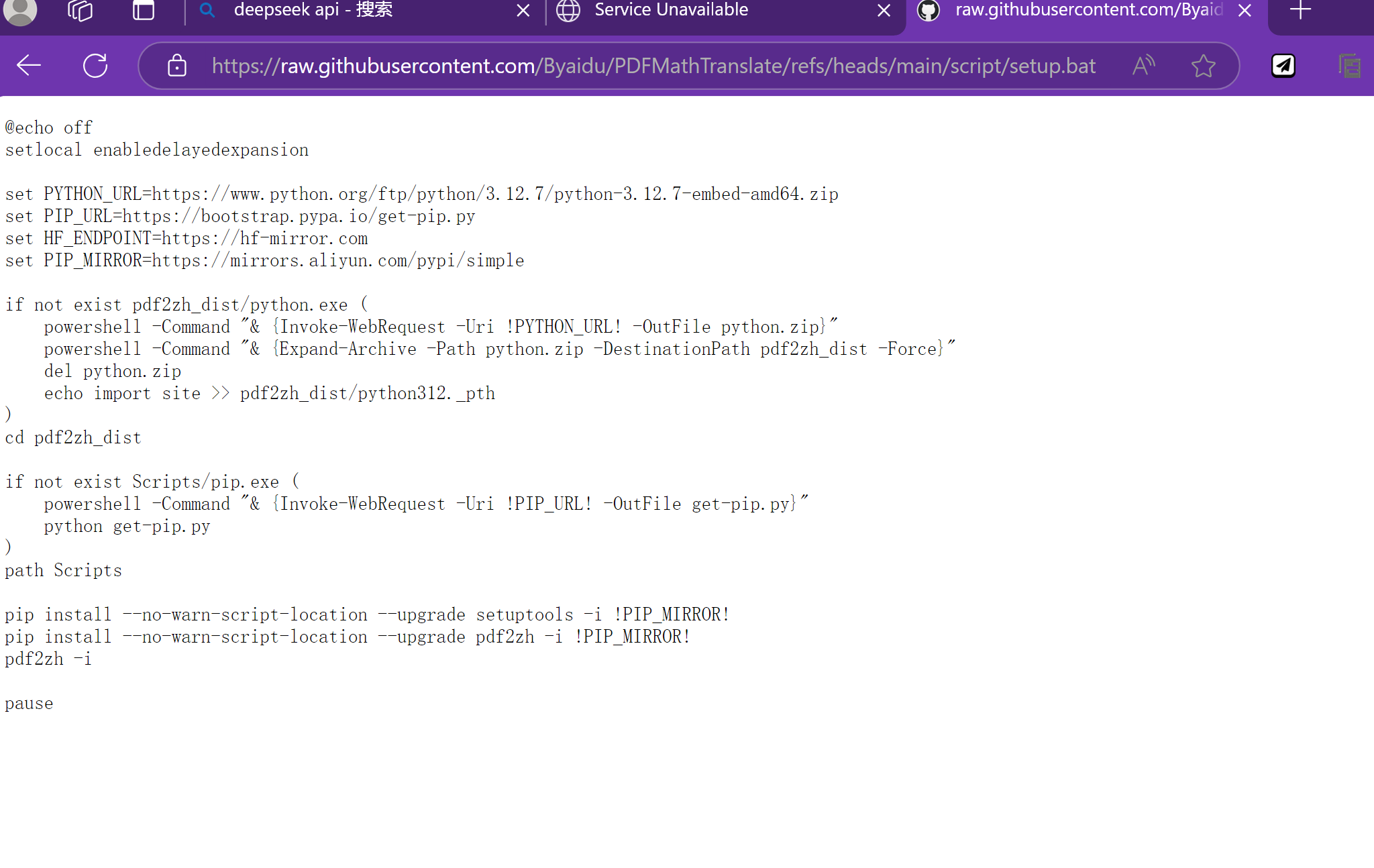Open the tab actions menu icon
1374x868 pixels.
143,11
